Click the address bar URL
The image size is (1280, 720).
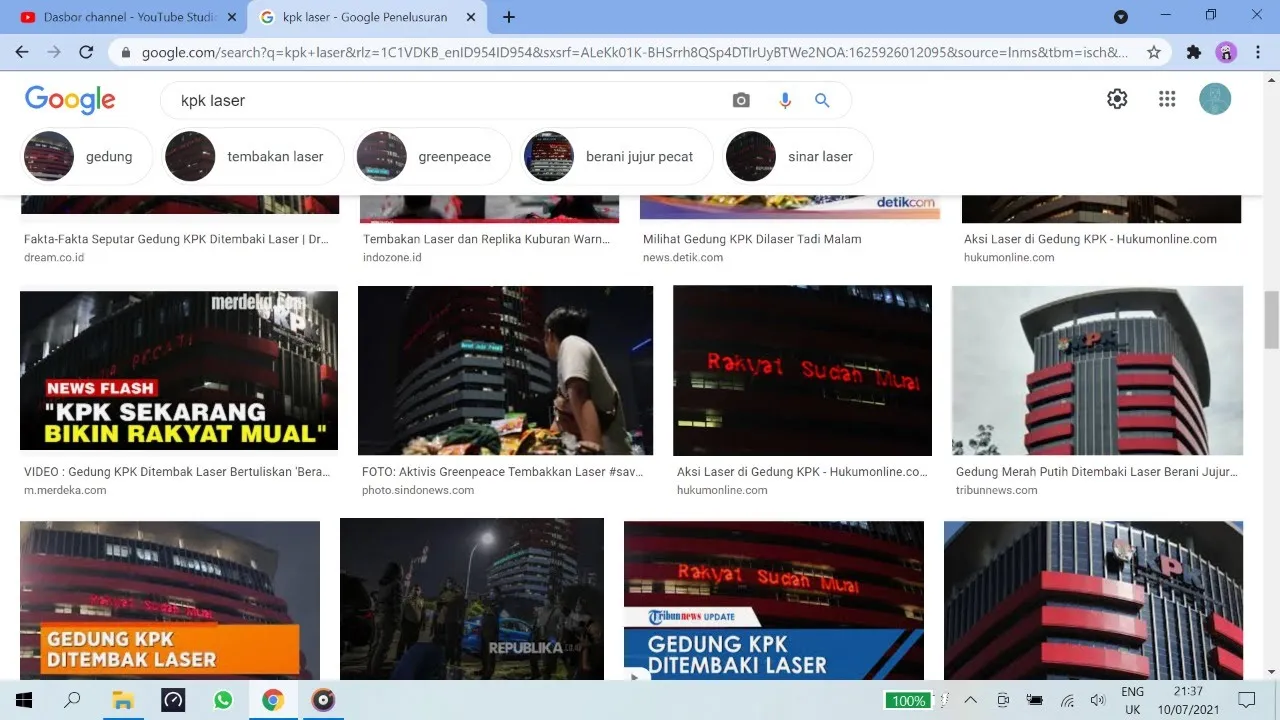coord(634,52)
